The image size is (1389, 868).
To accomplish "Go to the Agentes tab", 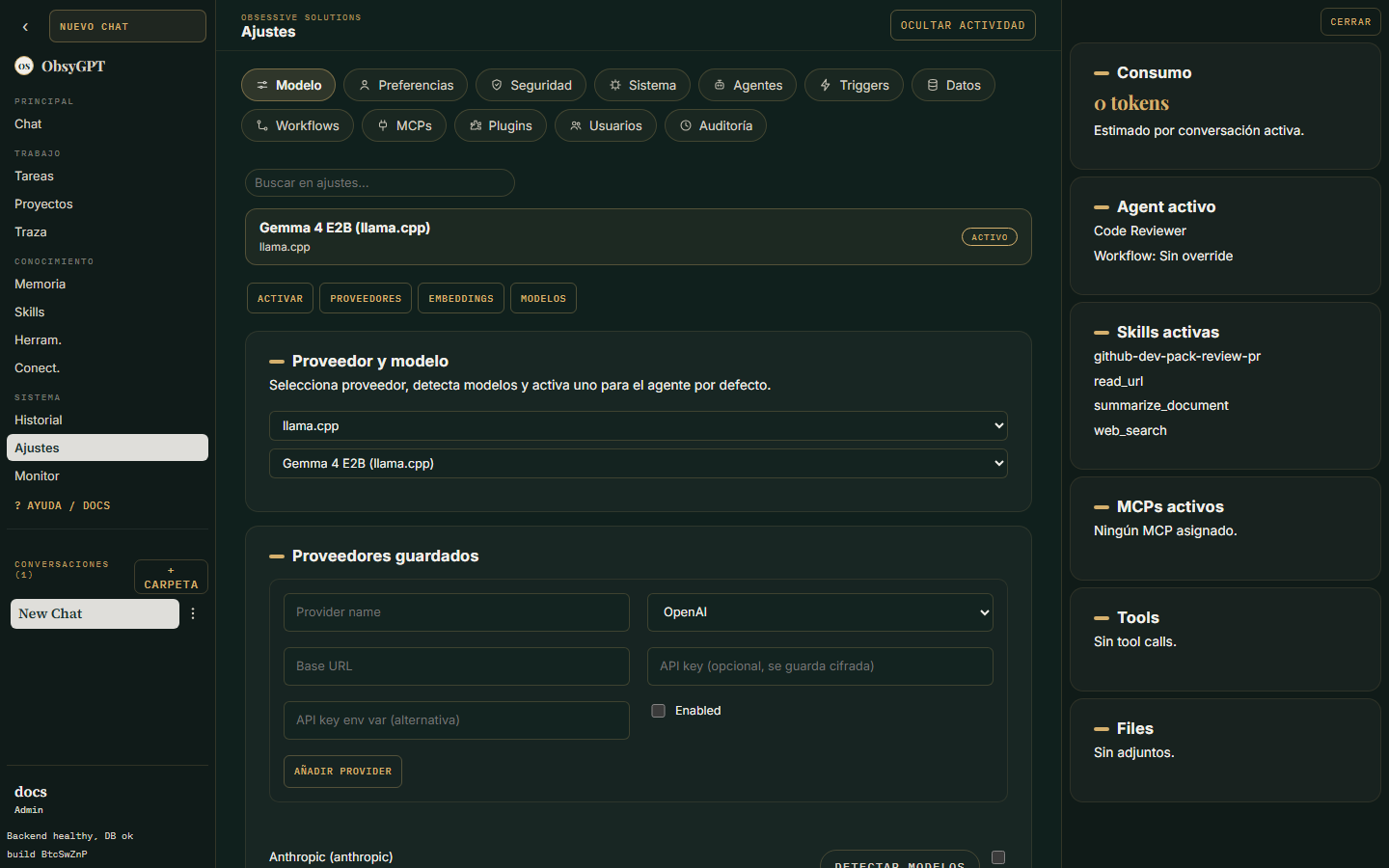I will coord(748,85).
